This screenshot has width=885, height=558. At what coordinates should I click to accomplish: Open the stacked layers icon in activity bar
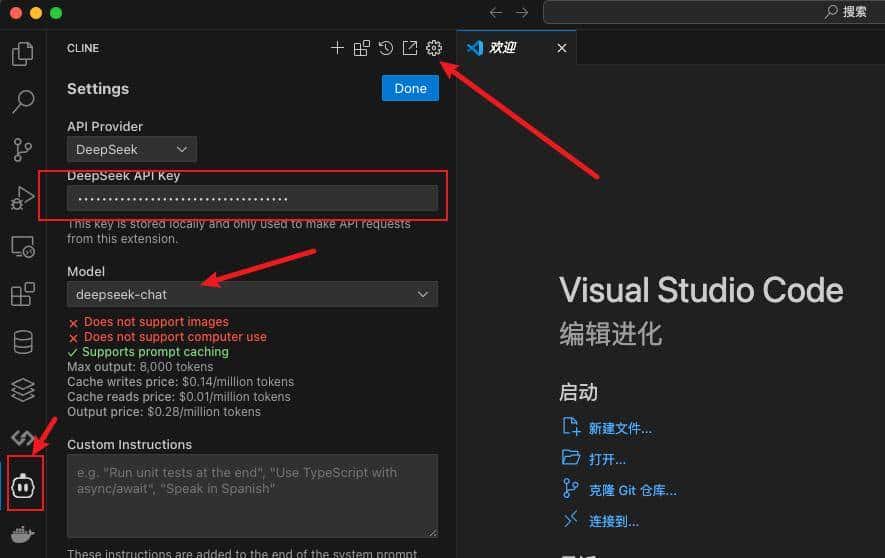[x=23, y=390]
